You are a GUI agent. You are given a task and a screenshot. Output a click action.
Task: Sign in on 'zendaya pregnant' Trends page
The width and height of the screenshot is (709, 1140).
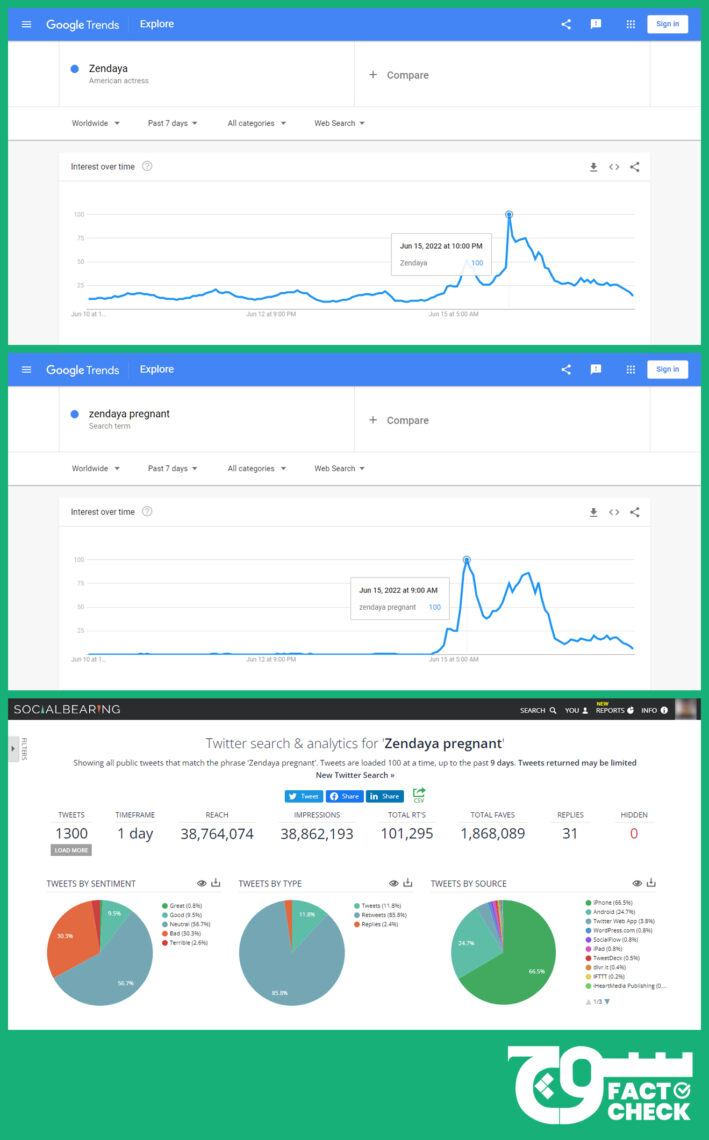click(x=668, y=369)
